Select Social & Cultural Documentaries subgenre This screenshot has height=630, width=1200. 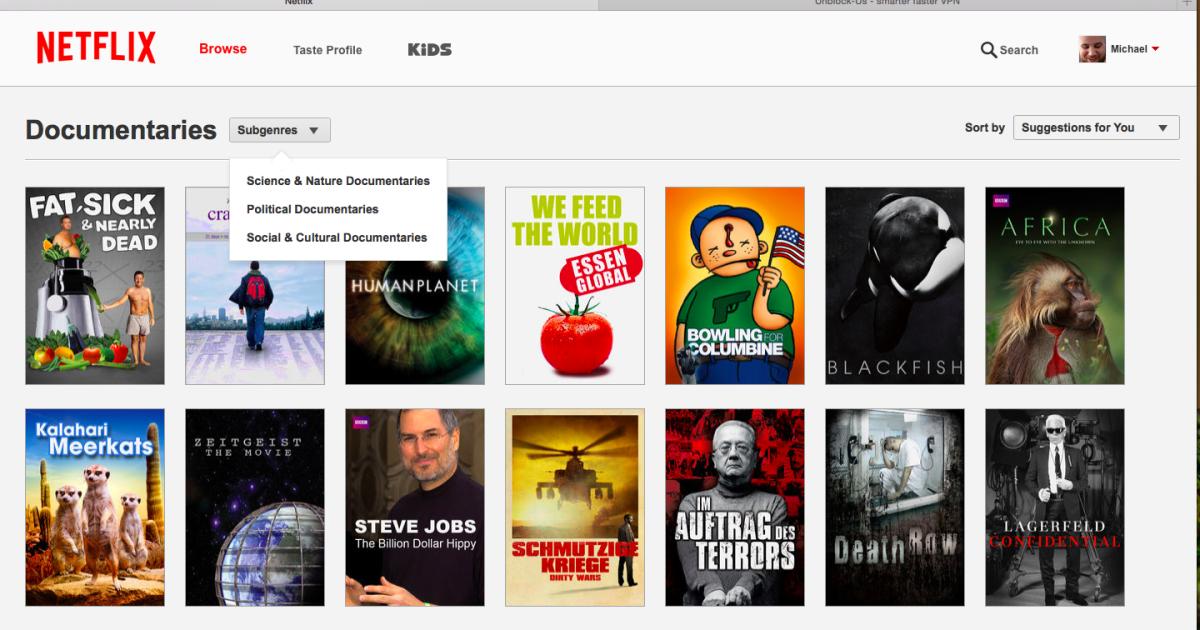337,237
